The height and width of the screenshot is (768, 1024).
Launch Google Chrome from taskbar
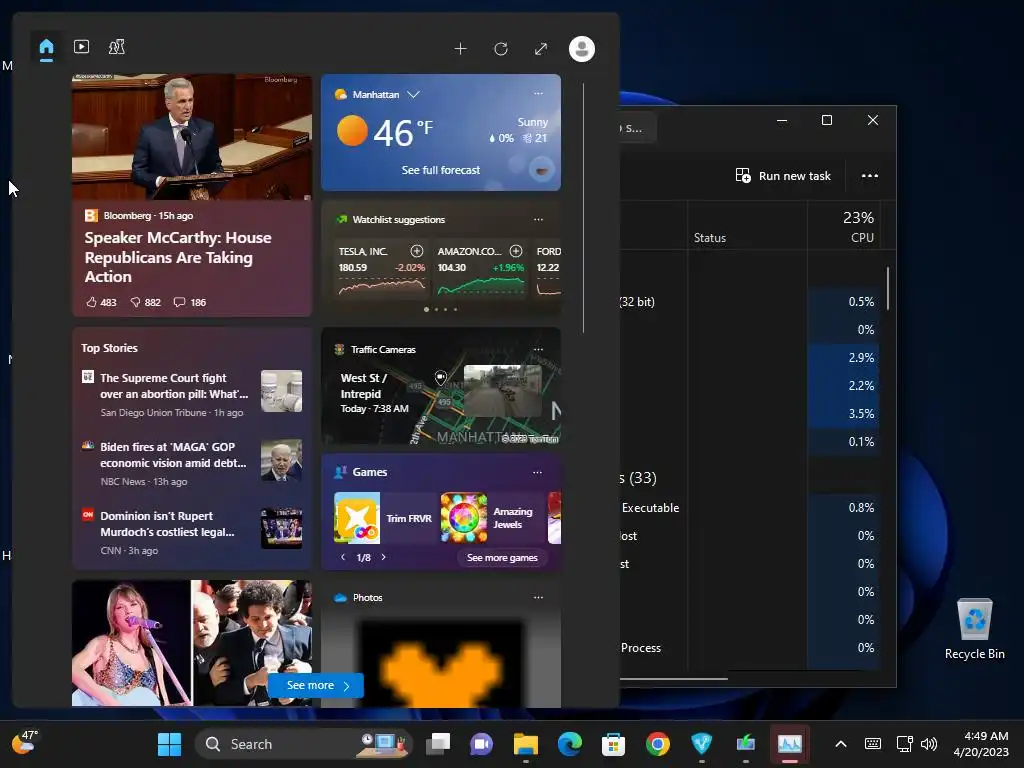(658, 744)
